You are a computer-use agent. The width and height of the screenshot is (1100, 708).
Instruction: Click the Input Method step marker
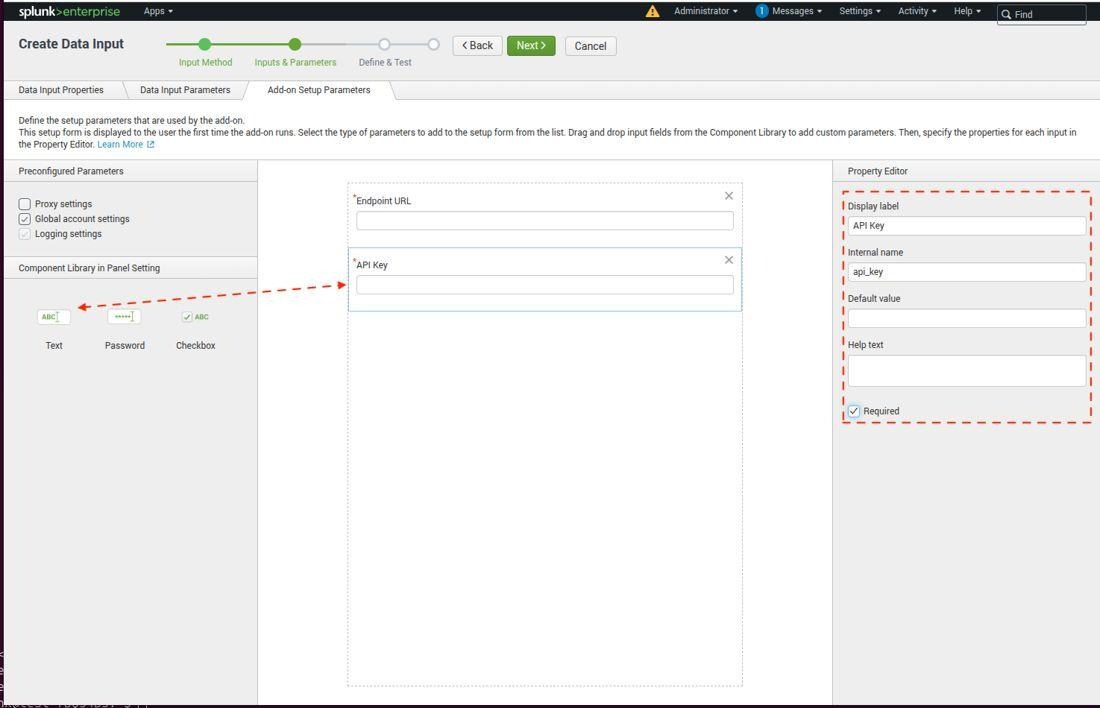click(205, 44)
